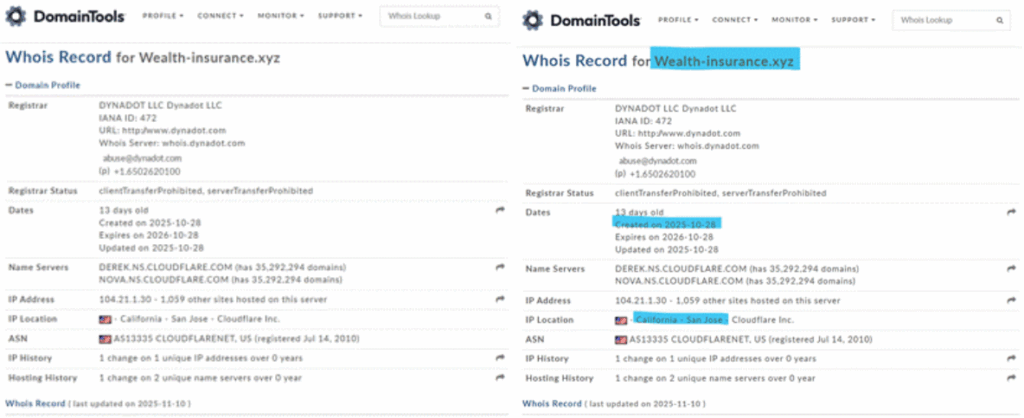Open SUPPORT dropdown menu in left page

click(340, 16)
